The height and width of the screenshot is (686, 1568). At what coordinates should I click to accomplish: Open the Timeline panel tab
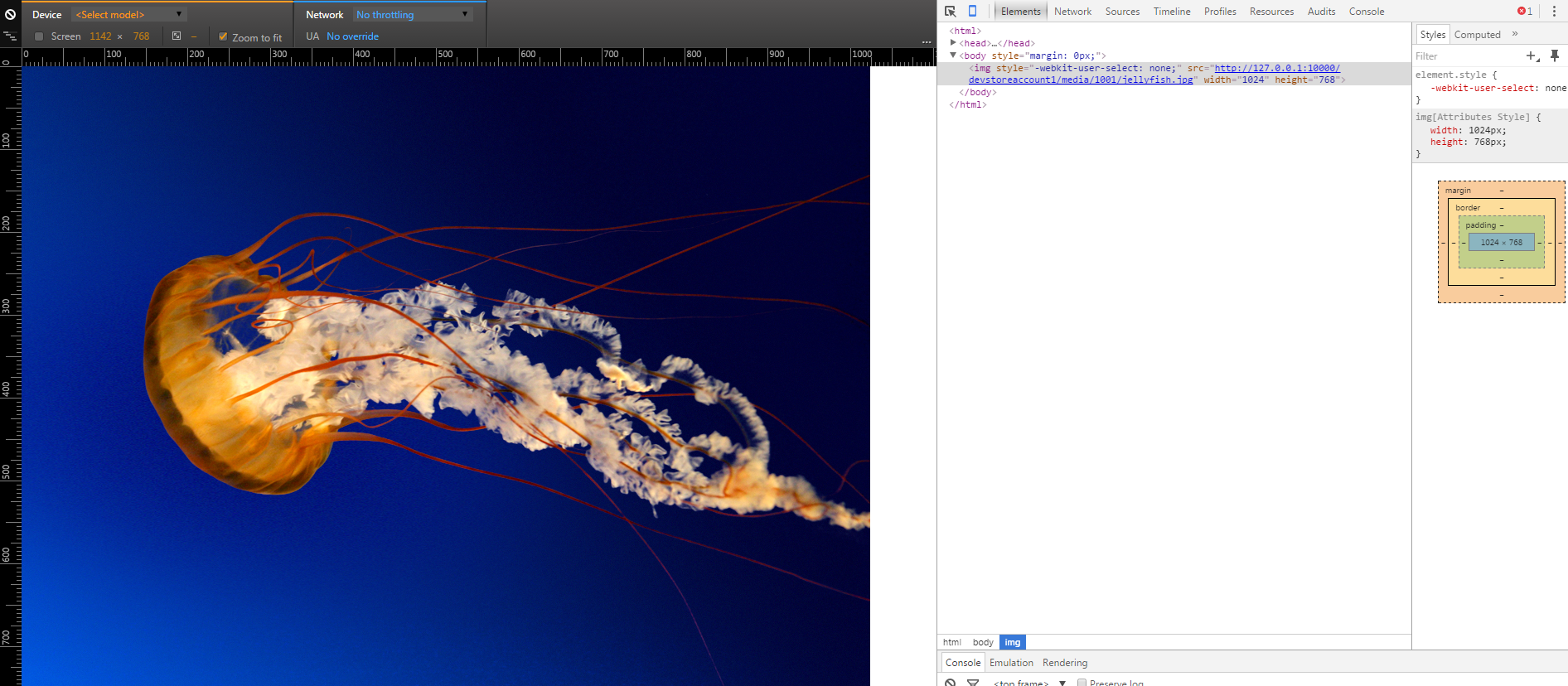tap(1172, 11)
